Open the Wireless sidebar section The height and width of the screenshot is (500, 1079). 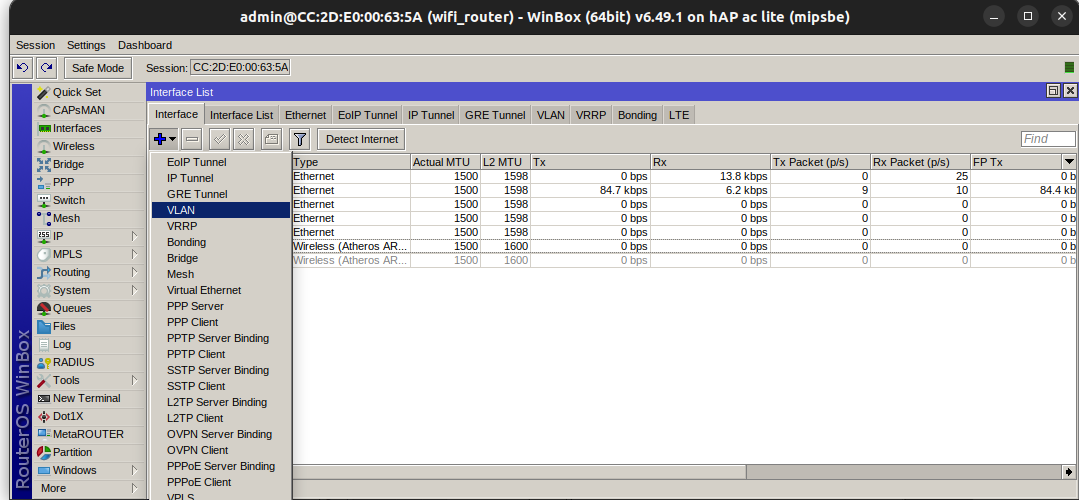(73, 146)
